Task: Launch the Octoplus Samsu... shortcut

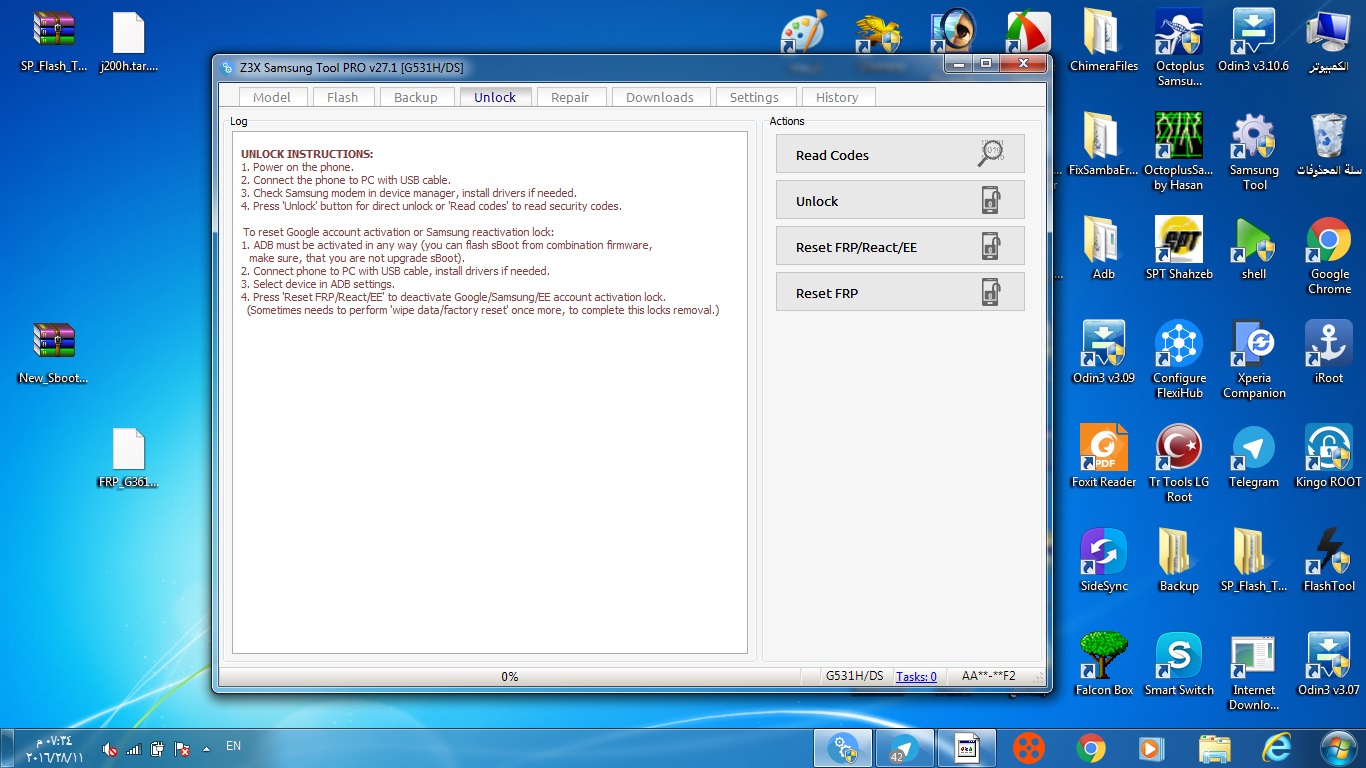Action: [1179, 48]
